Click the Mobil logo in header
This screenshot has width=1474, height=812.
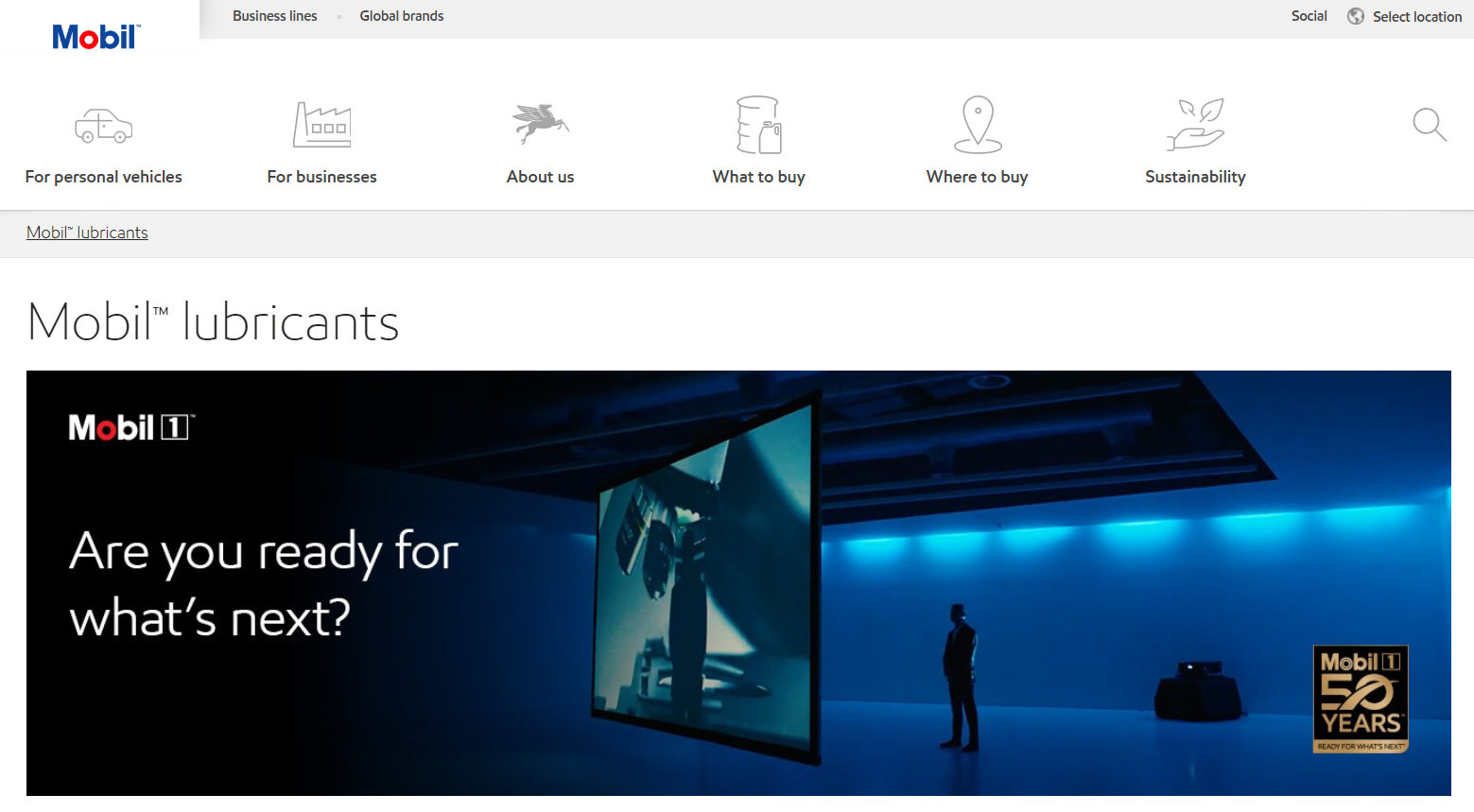pos(96,37)
